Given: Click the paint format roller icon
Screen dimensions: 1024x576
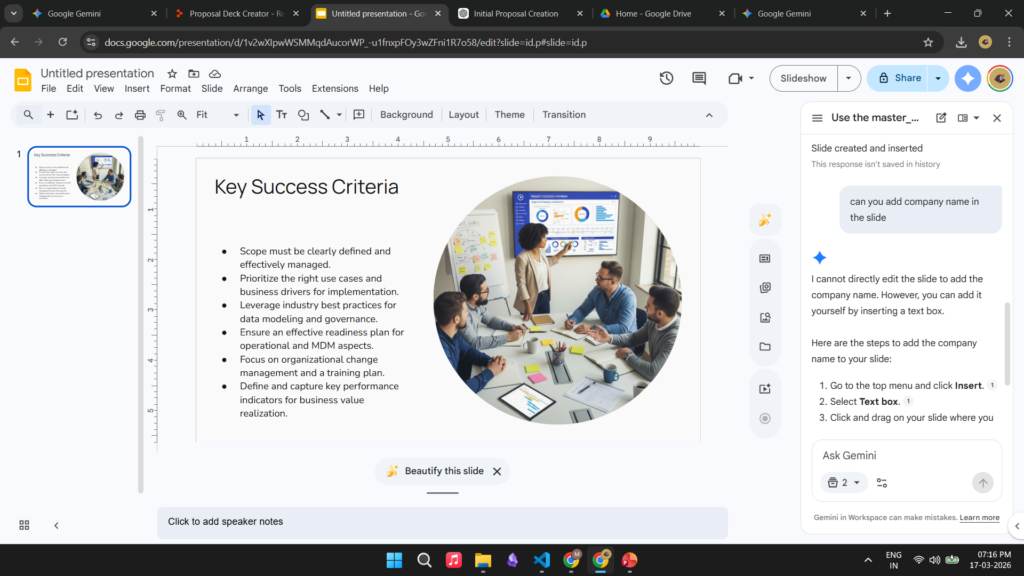Looking at the screenshot, I should click(x=161, y=115).
